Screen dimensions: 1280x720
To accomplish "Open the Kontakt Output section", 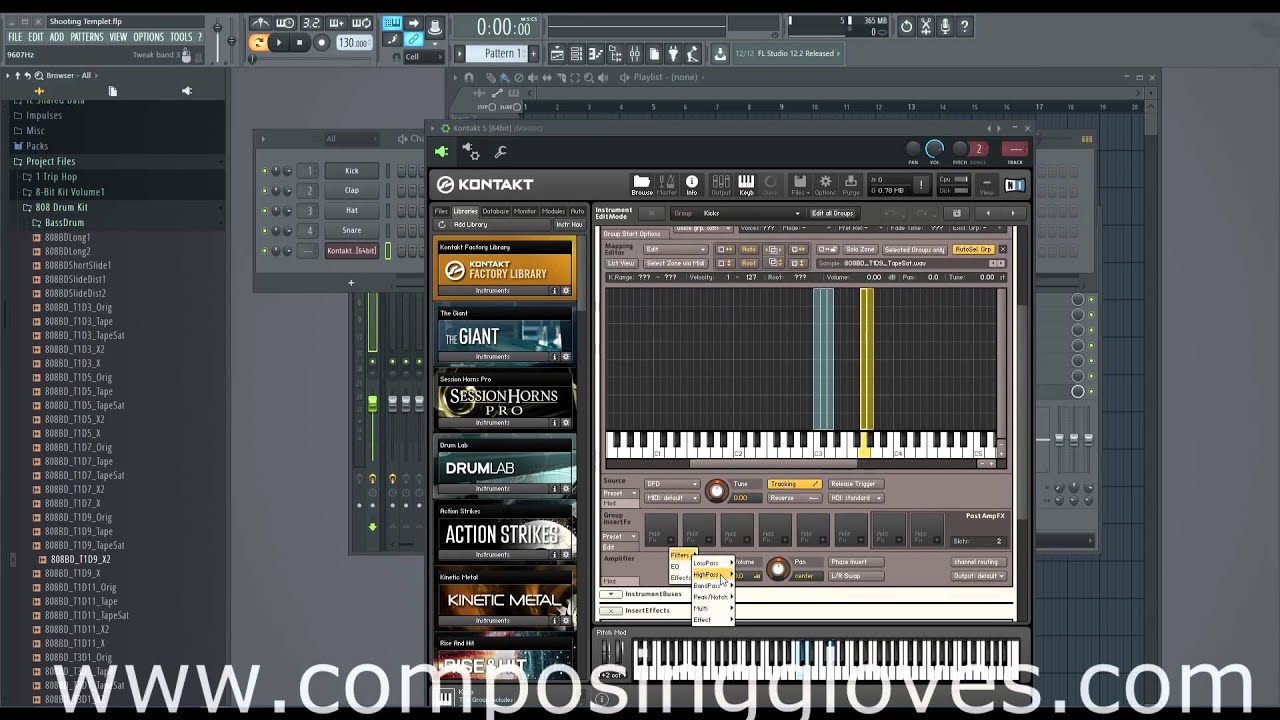I will [x=721, y=184].
